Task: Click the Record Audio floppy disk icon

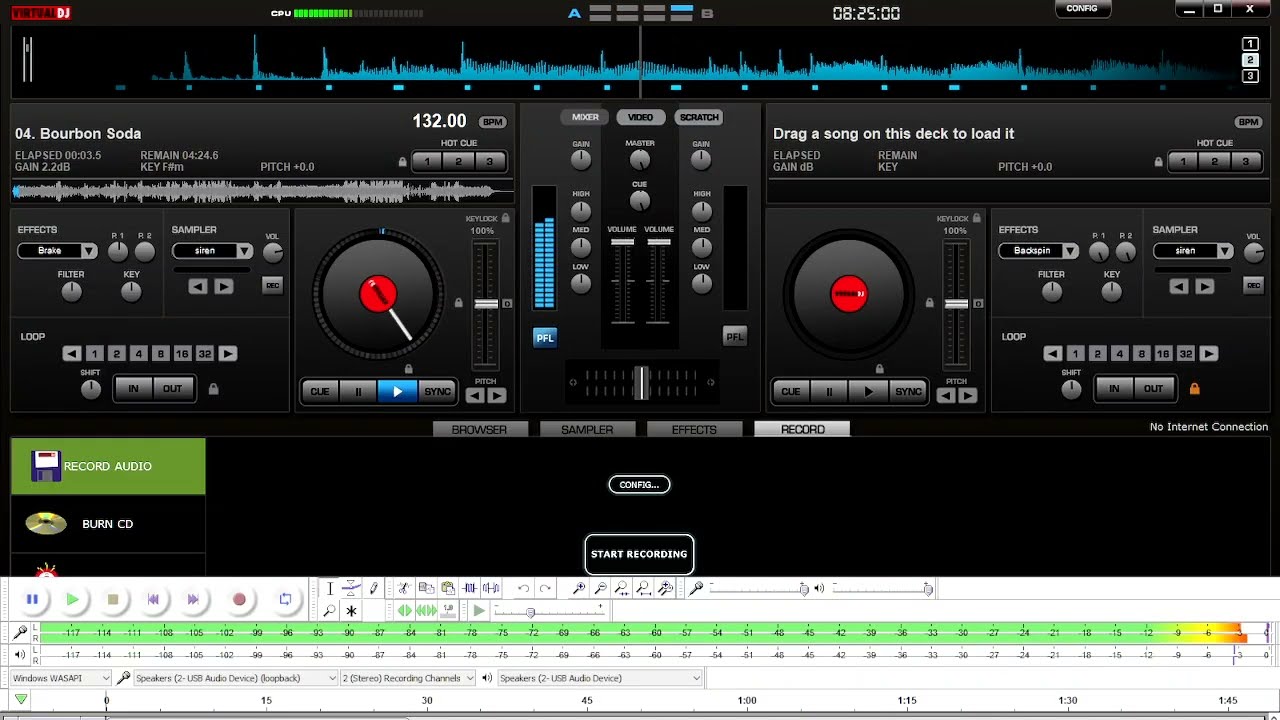Action: [46, 466]
